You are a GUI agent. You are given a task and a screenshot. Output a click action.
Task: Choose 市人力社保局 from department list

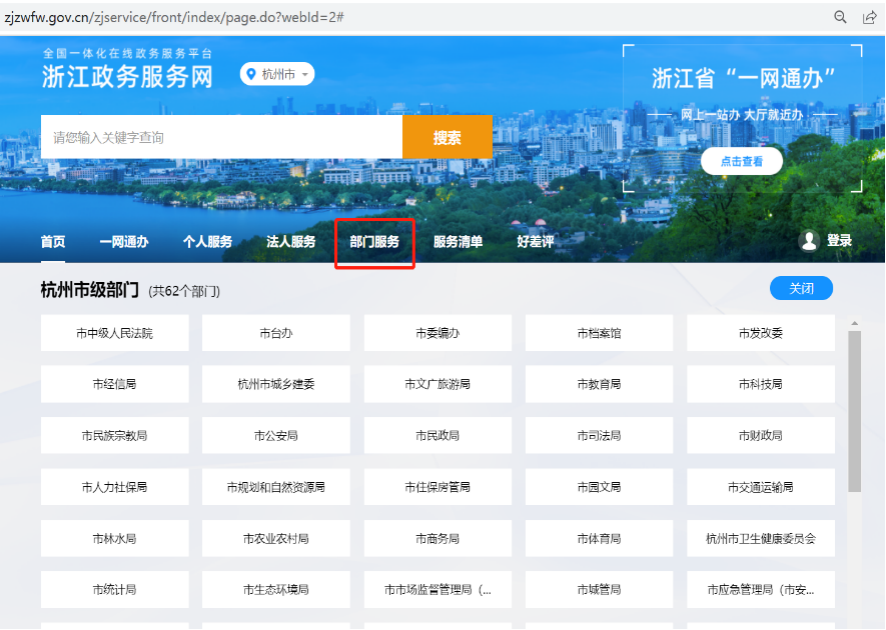(x=114, y=488)
